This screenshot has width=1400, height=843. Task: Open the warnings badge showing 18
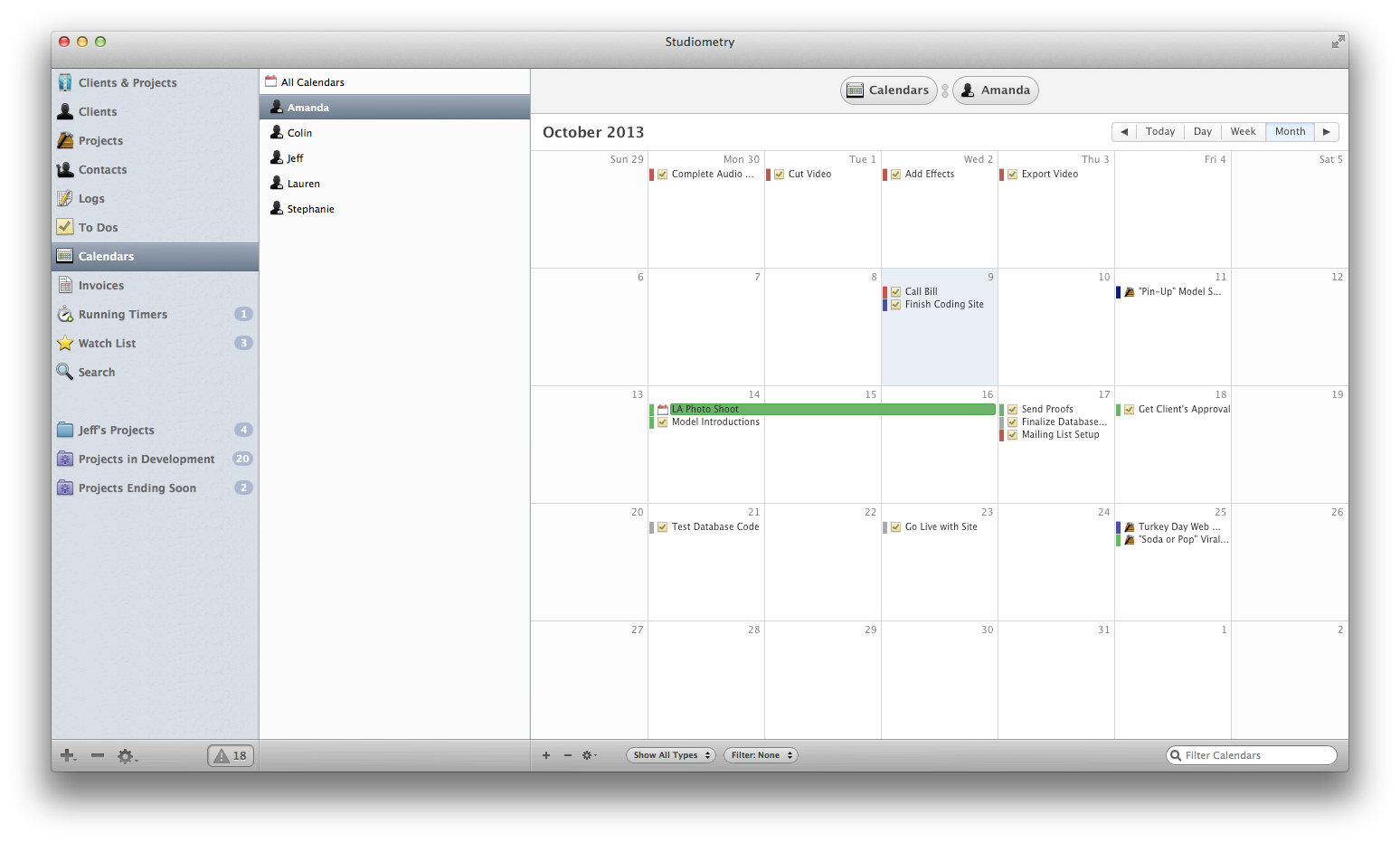(x=230, y=754)
